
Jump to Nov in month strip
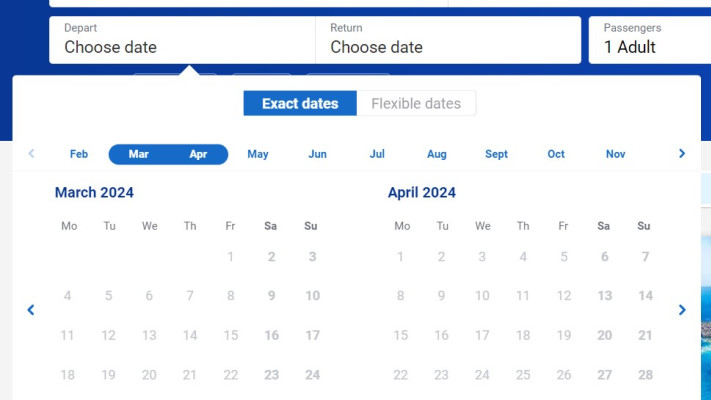616,154
